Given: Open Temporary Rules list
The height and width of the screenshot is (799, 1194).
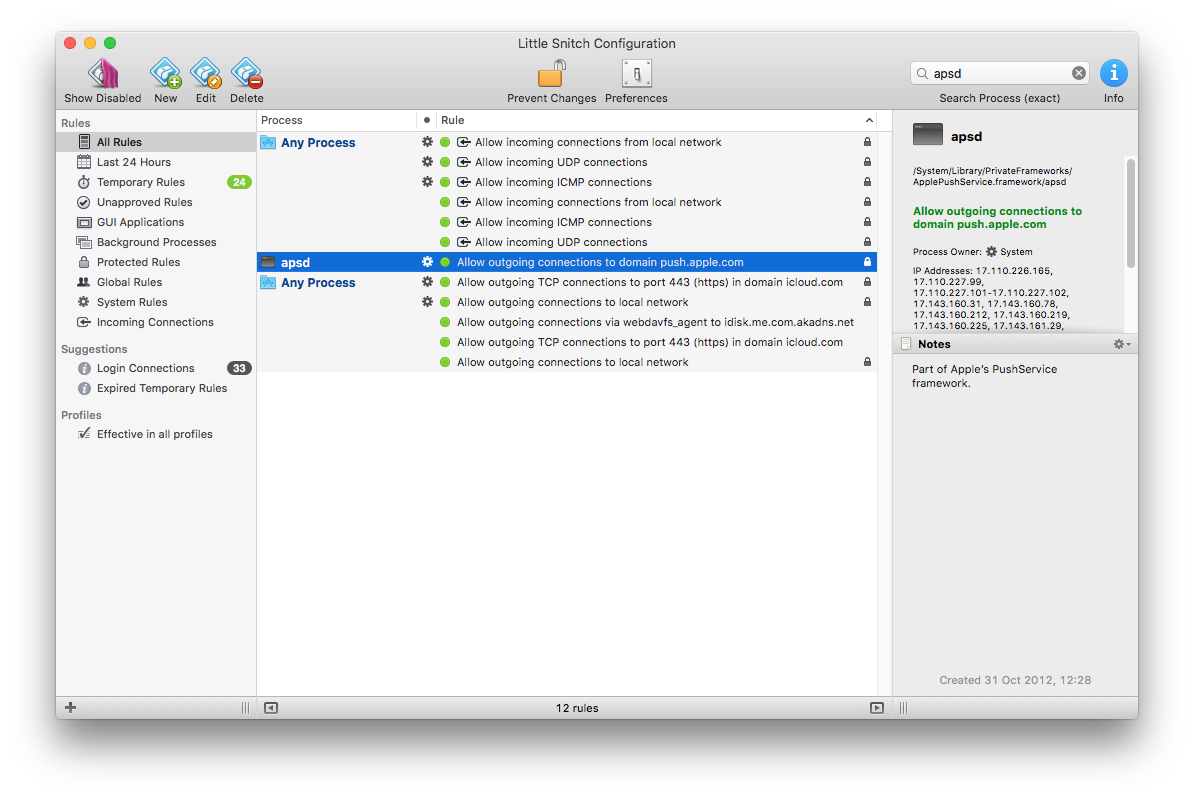Looking at the screenshot, I should click(156, 182).
